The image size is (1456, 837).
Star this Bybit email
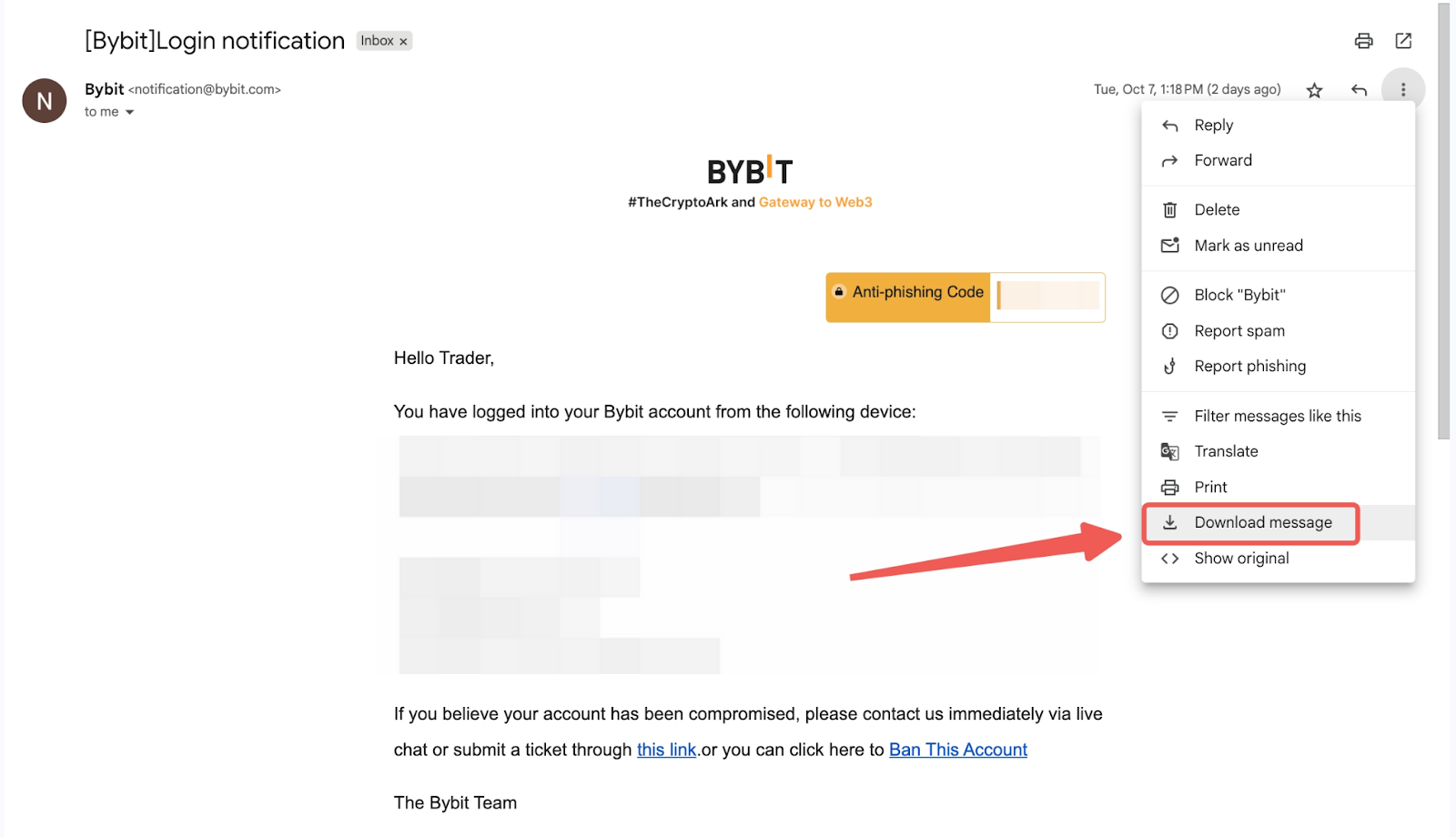(x=1314, y=90)
